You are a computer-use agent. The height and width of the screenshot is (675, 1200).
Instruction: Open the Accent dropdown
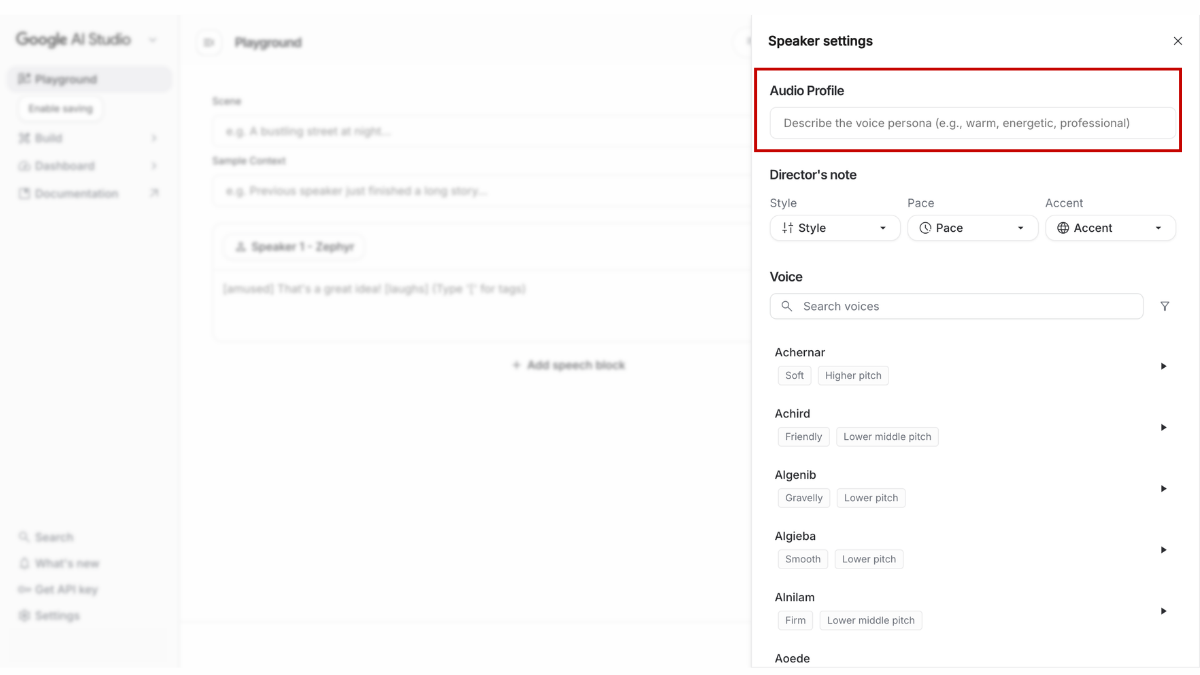point(1110,228)
